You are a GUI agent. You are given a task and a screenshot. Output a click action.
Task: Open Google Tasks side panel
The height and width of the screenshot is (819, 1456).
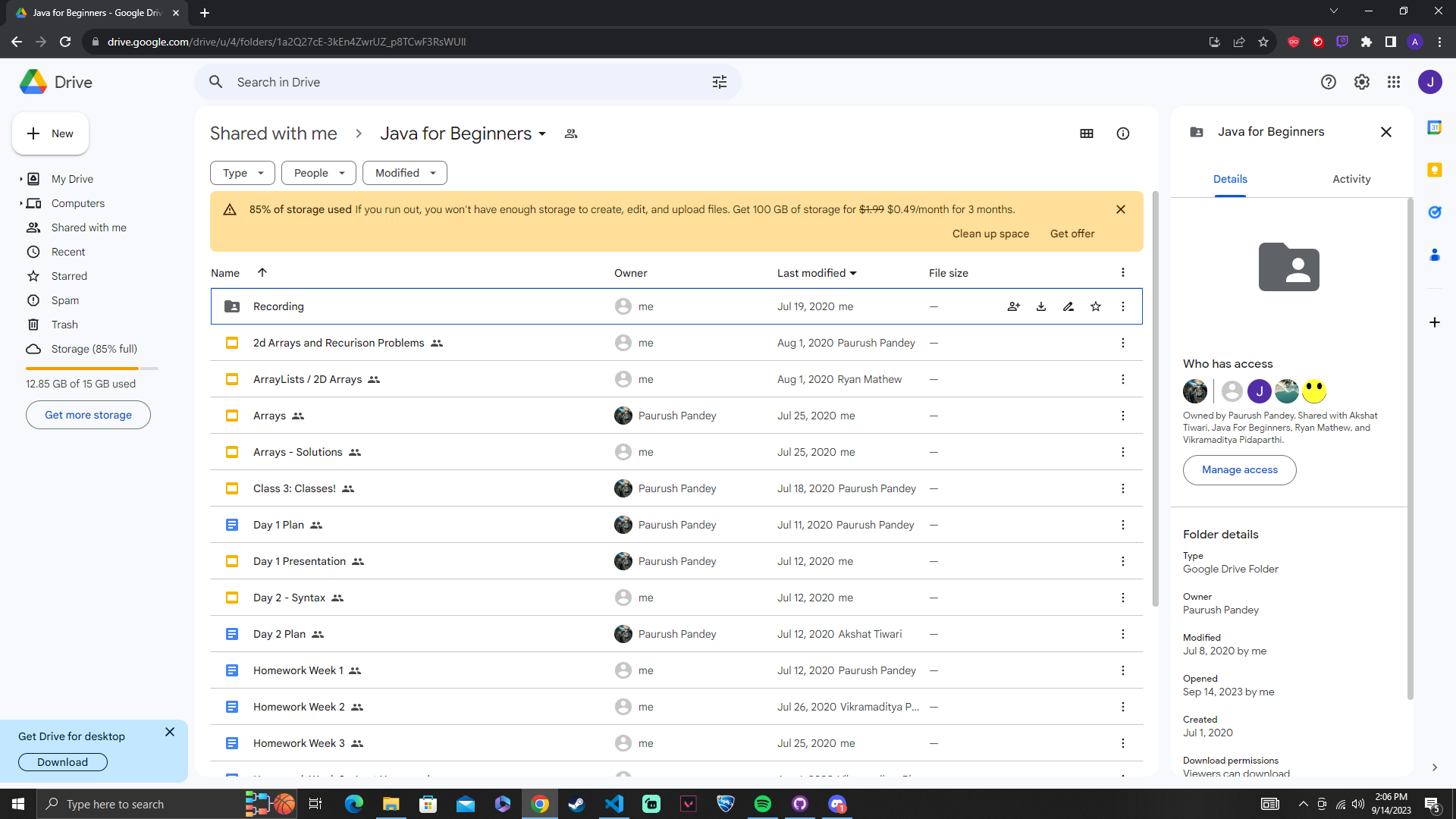pos(1435,212)
